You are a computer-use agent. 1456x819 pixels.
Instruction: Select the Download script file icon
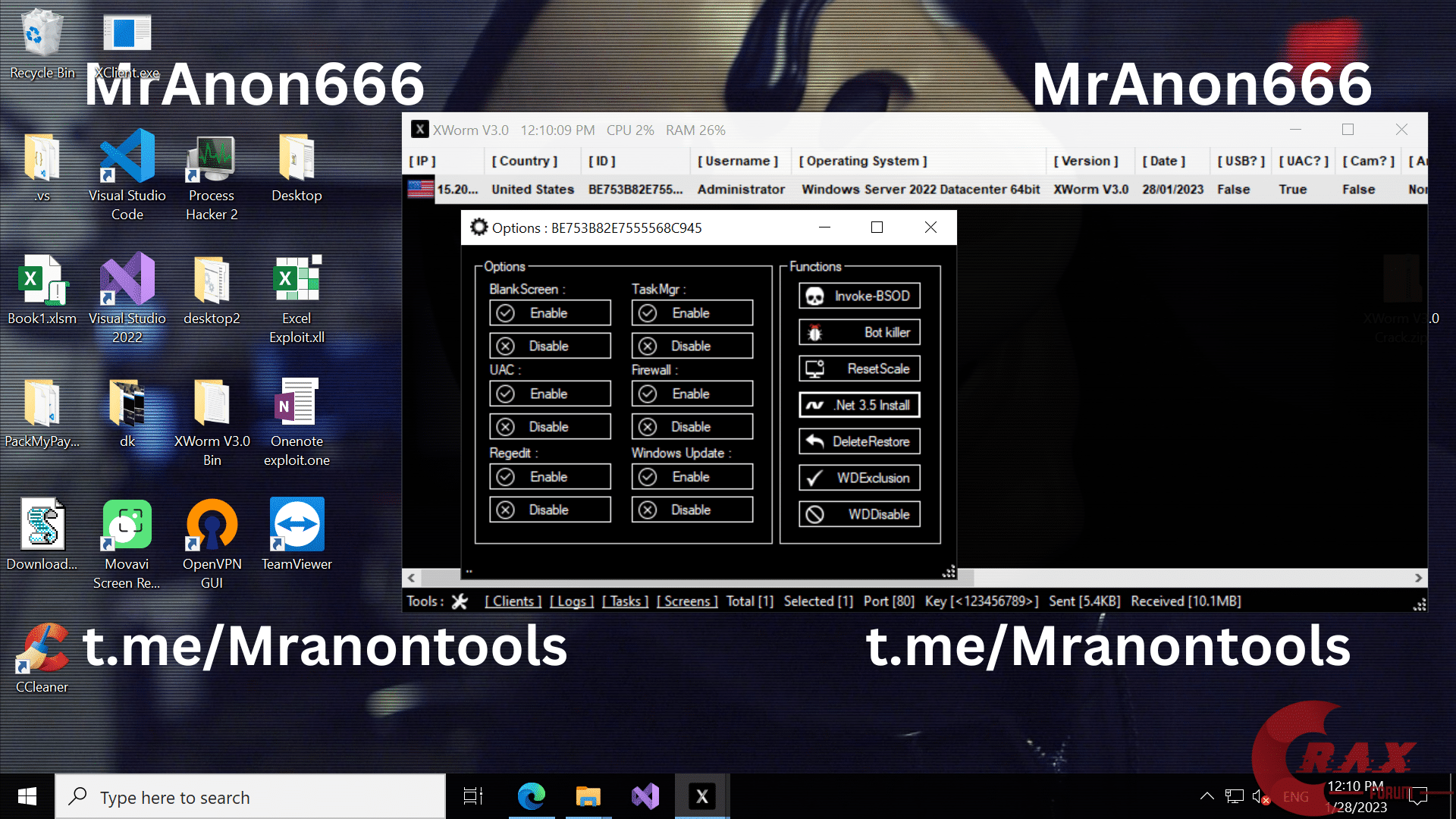point(42,535)
